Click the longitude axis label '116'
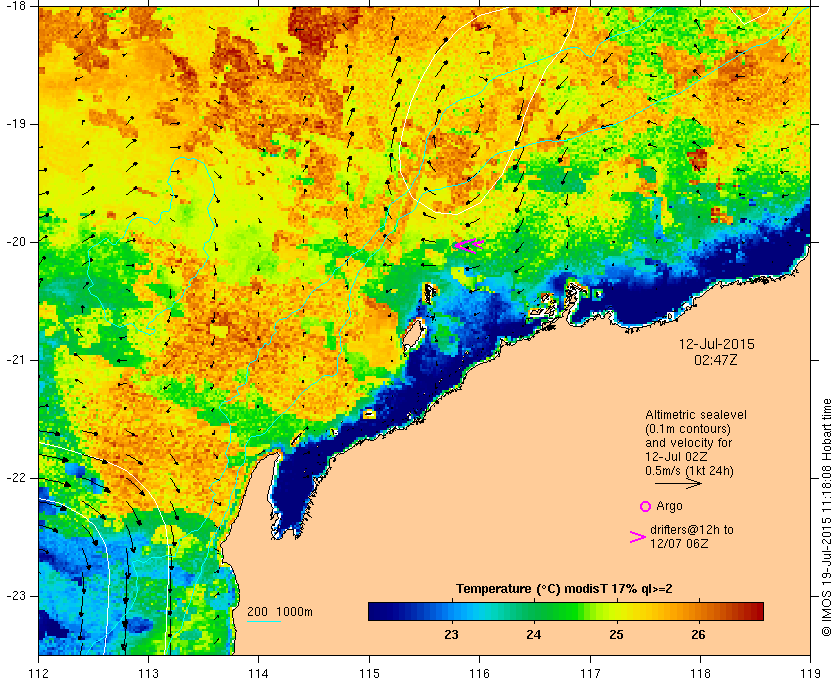The width and height of the screenshot is (840, 680). (x=479, y=672)
